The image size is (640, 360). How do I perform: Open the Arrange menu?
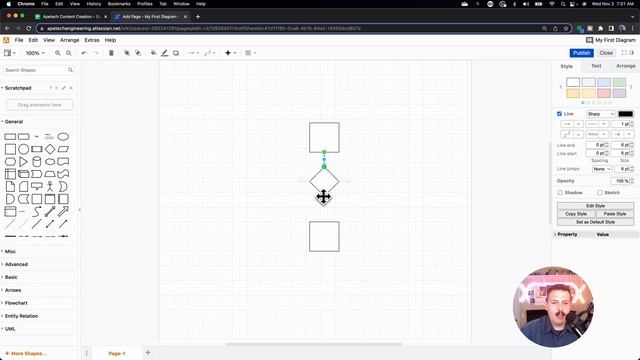(69, 40)
